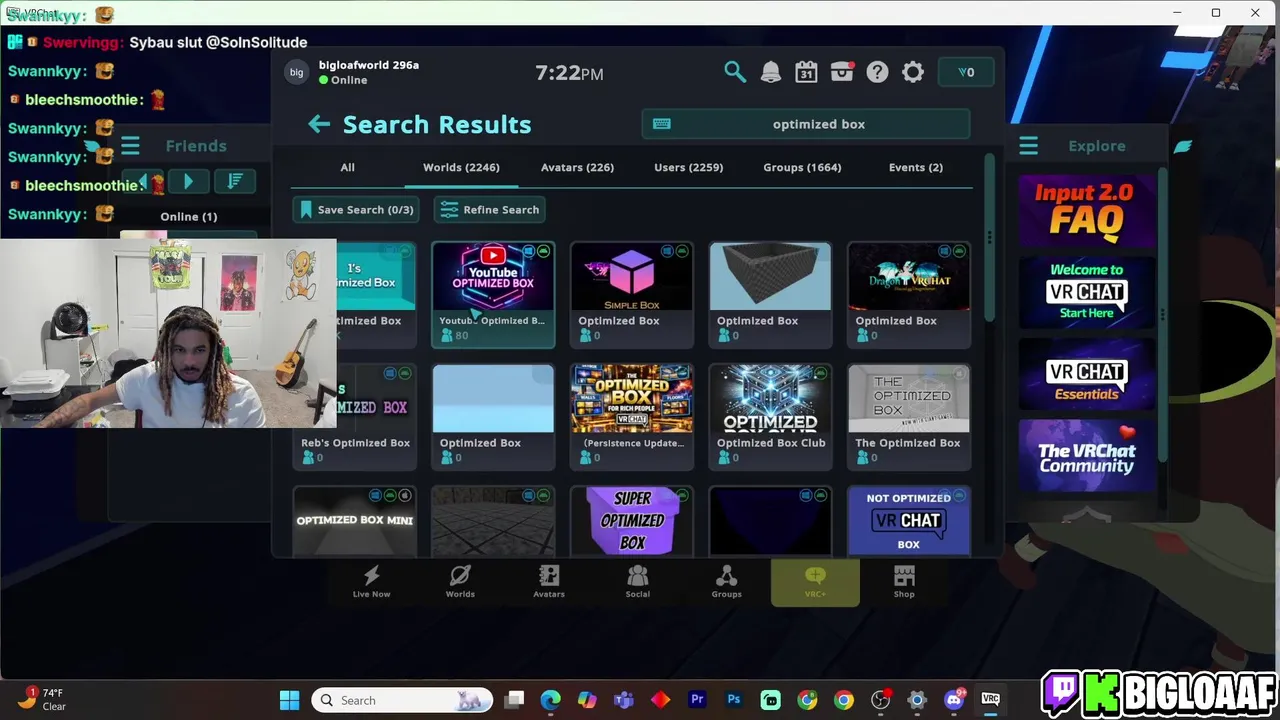
Task: Open Super Optimized Box world
Action: (x=632, y=521)
